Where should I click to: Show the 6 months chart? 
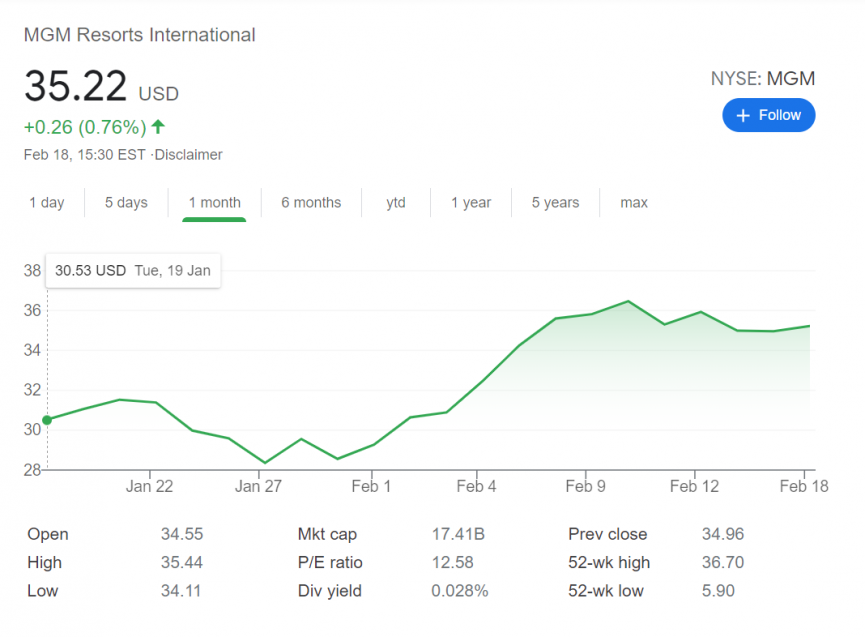coord(310,202)
